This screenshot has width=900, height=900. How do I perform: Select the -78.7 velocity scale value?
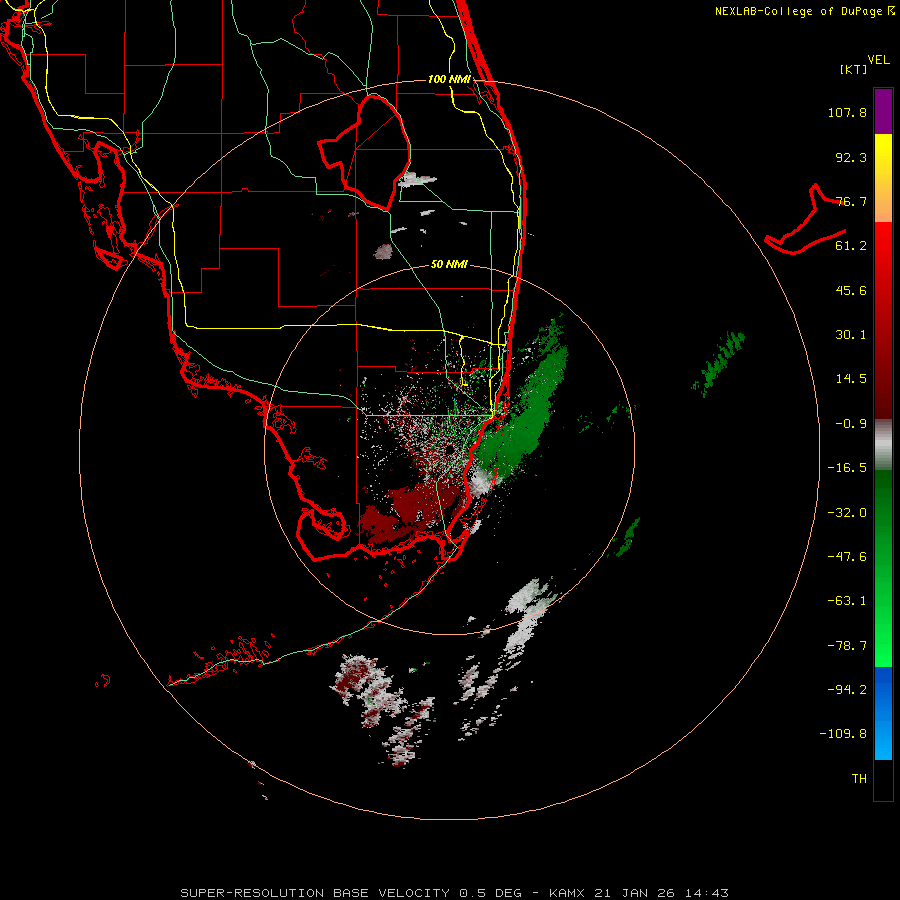point(847,646)
